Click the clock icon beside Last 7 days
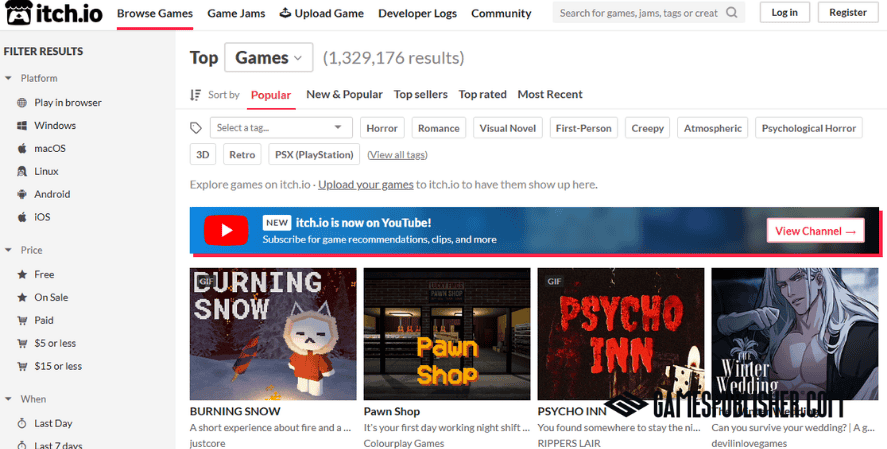The width and height of the screenshot is (887, 449). tap(22, 445)
